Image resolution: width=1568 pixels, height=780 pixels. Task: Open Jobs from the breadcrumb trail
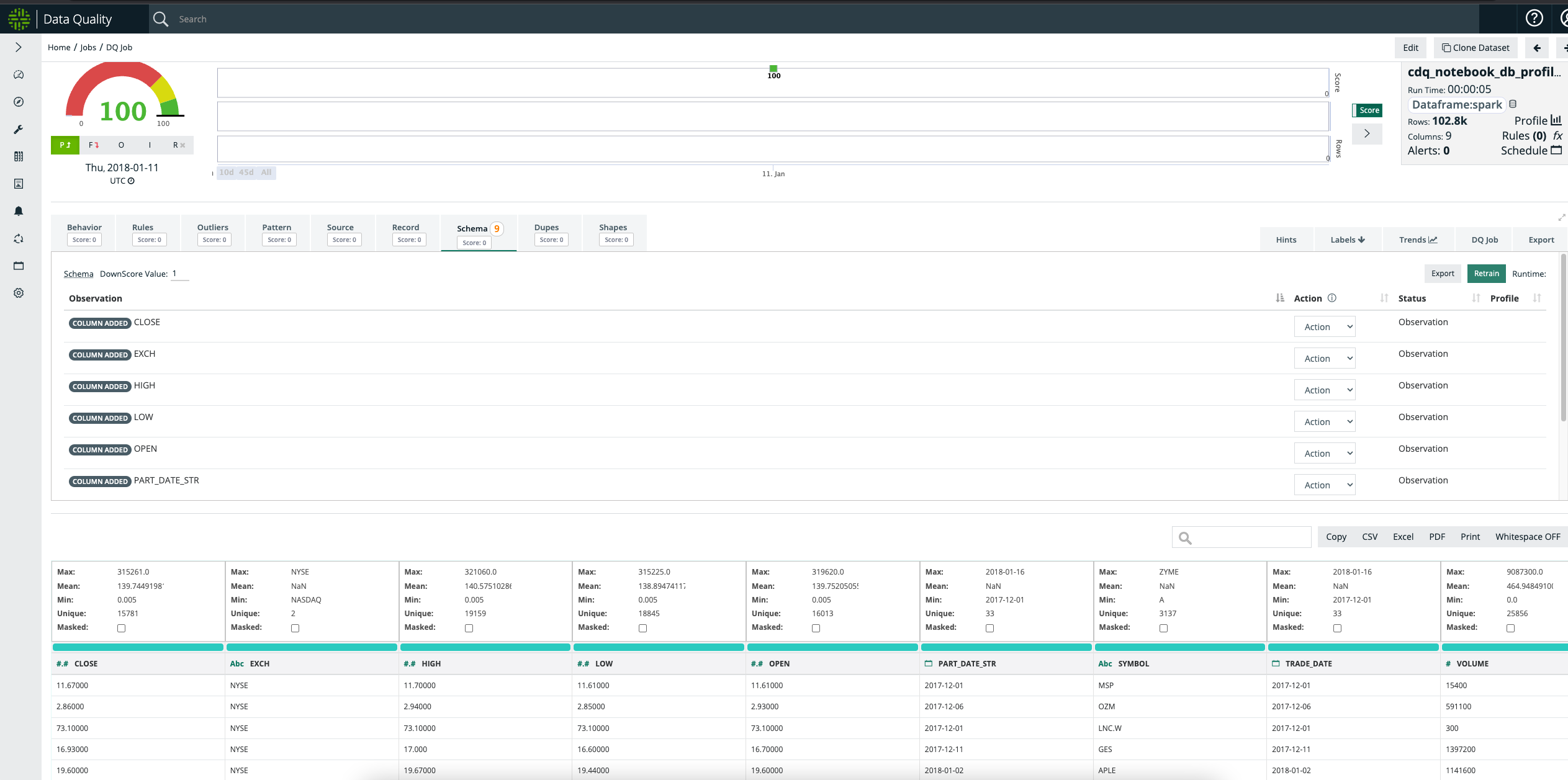coord(88,47)
